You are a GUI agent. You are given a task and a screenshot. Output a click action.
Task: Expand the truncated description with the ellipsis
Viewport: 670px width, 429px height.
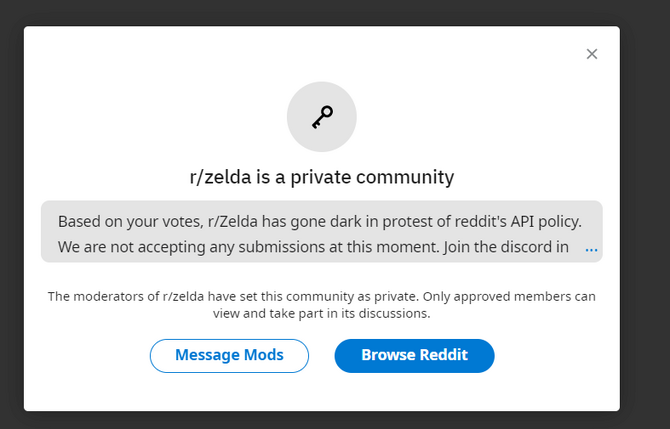point(591,248)
